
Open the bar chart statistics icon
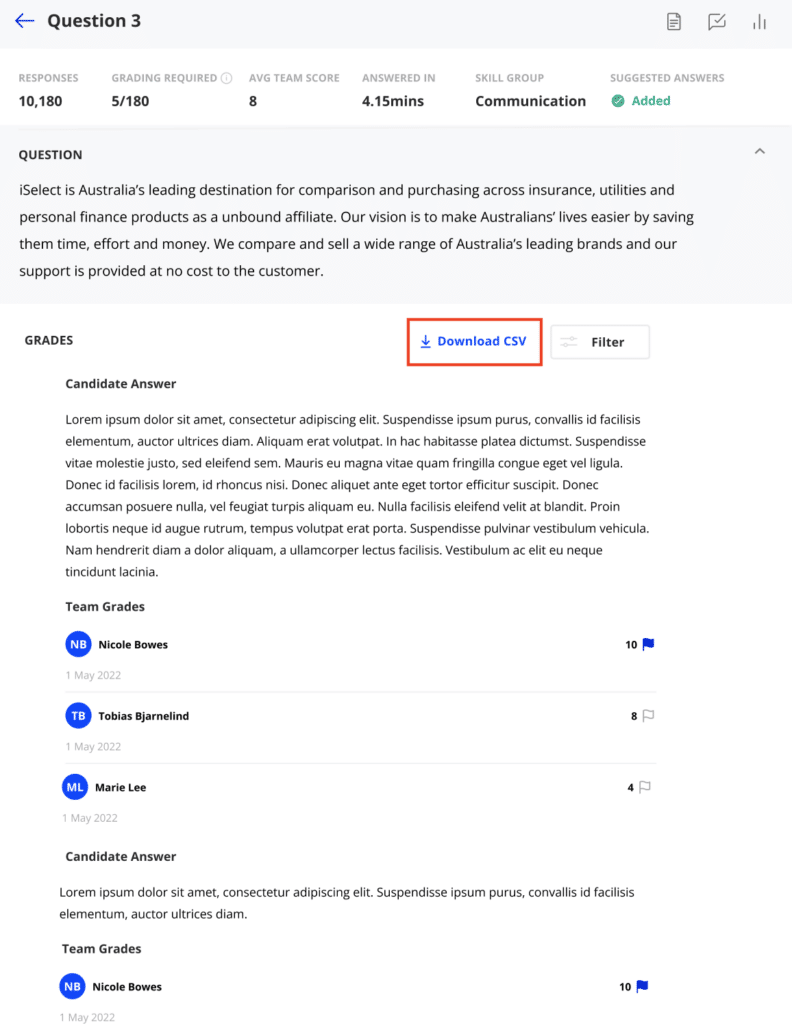click(759, 22)
